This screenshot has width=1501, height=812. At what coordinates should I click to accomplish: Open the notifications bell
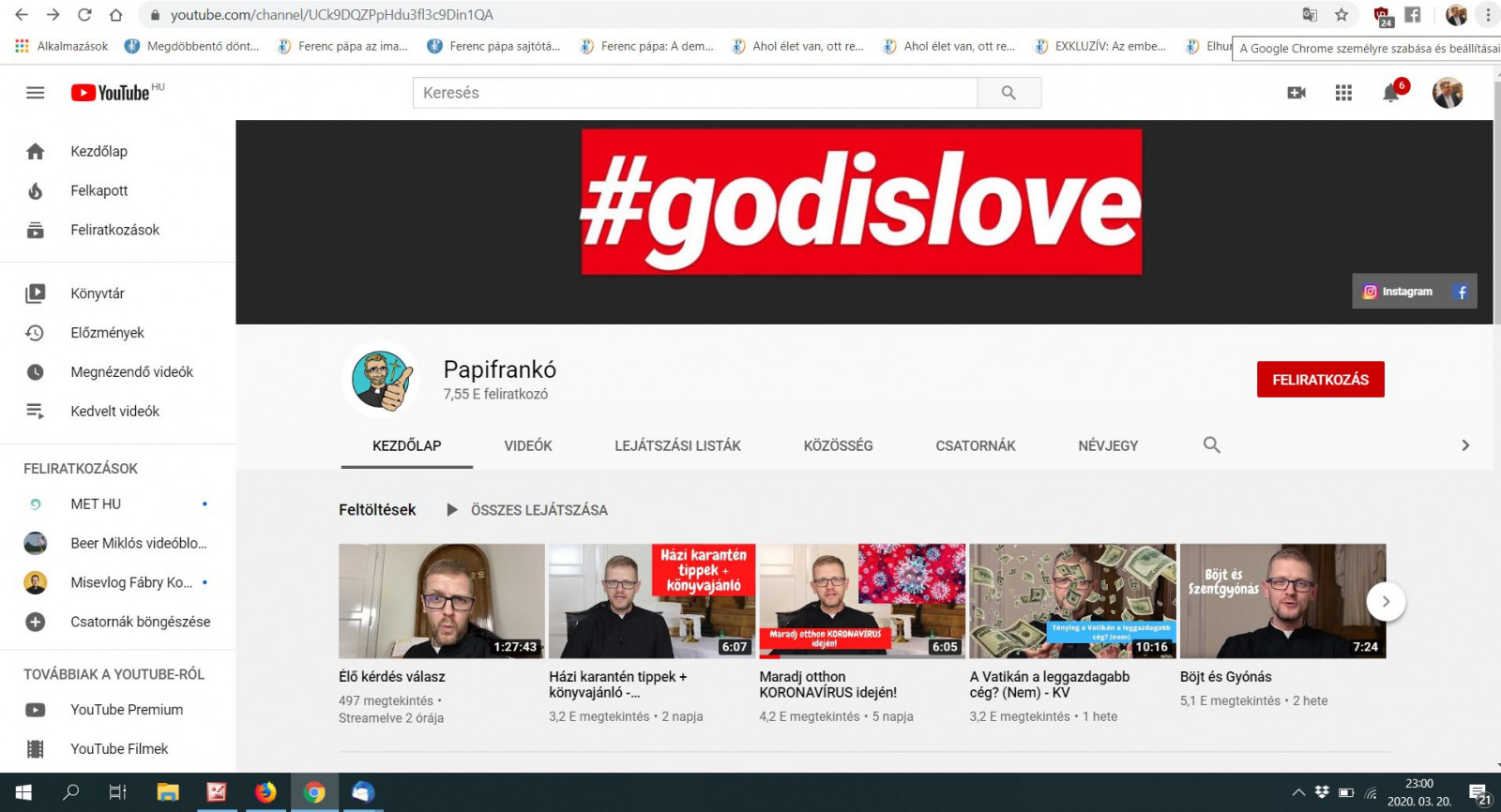click(1391, 93)
